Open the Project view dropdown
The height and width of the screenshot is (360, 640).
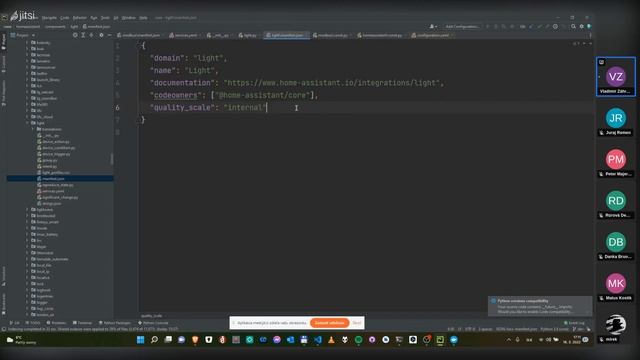23,35
